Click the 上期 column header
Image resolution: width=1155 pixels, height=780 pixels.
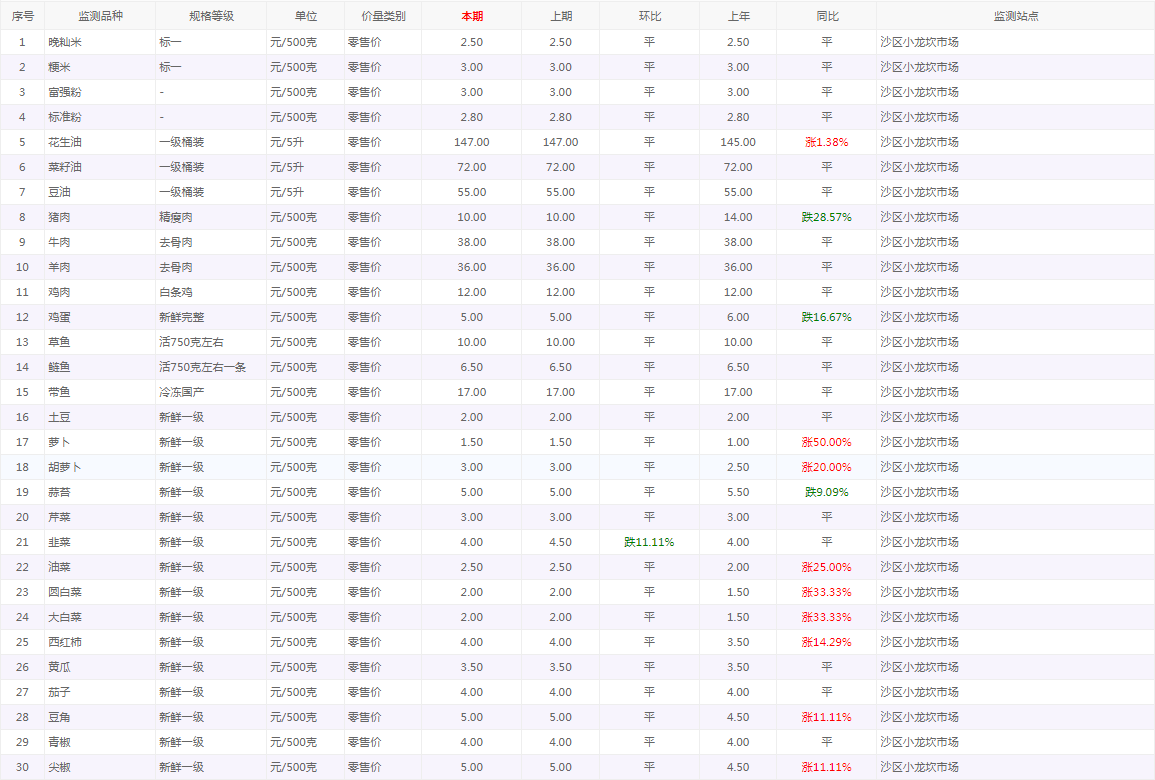coord(561,16)
